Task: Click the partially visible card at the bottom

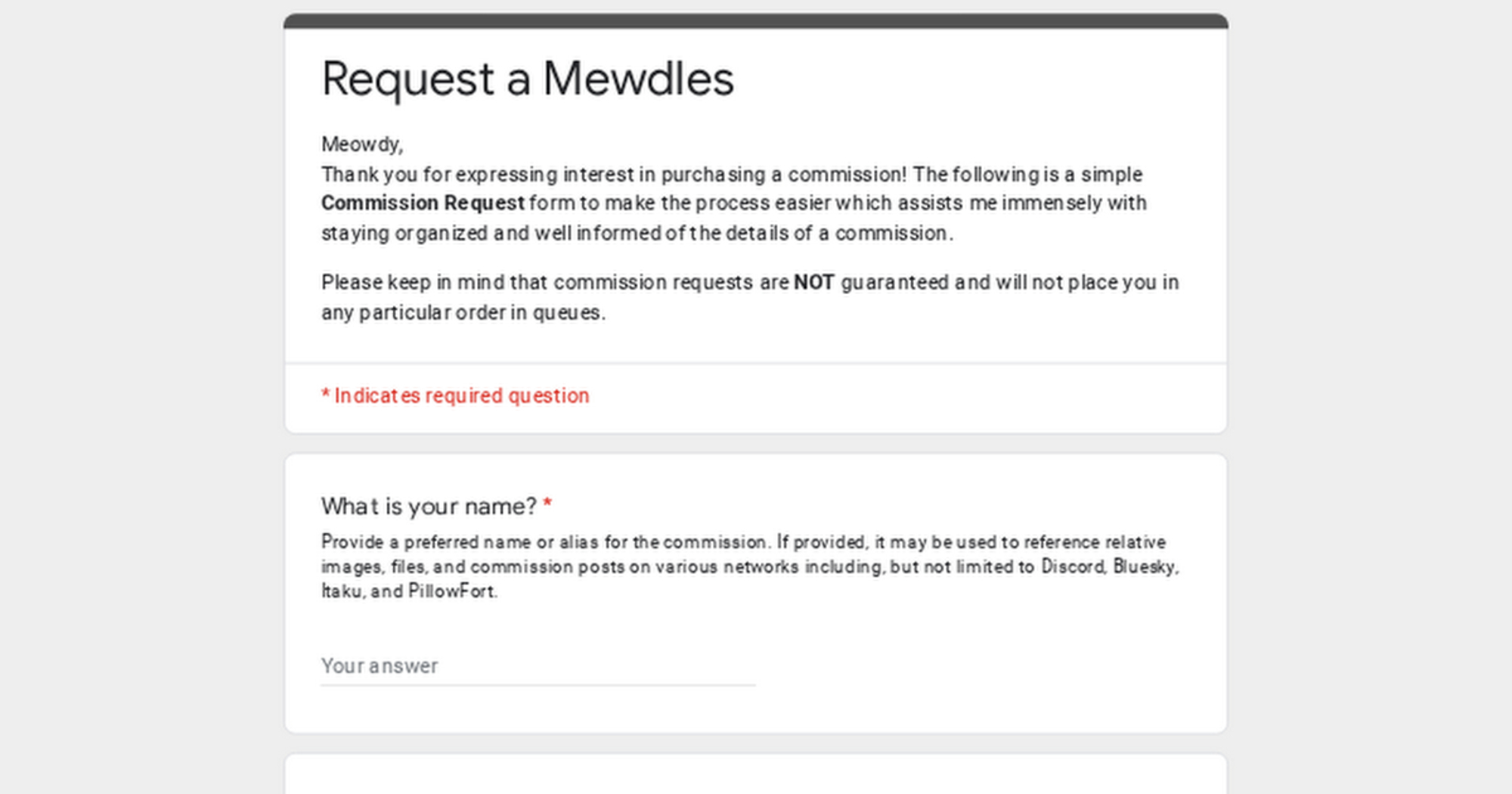Action: [x=755, y=776]
